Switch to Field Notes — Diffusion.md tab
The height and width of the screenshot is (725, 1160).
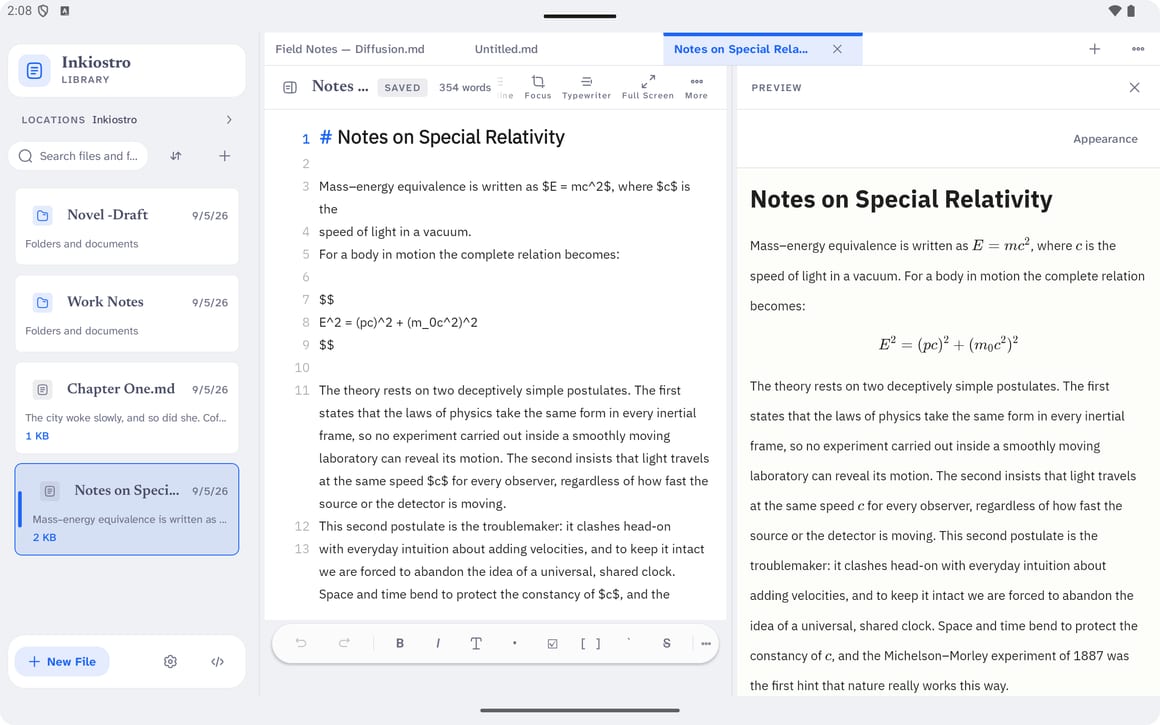pyautogui.click(x=350, y=49)
